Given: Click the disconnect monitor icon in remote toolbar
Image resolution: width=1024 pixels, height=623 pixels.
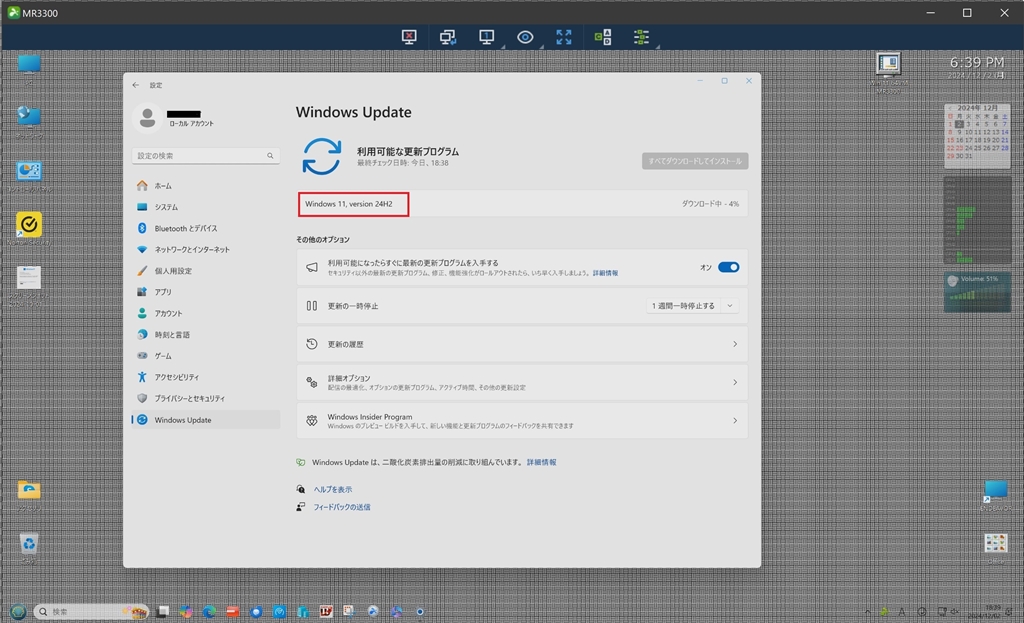Looking at the screenshot, I should coord(409,37).
